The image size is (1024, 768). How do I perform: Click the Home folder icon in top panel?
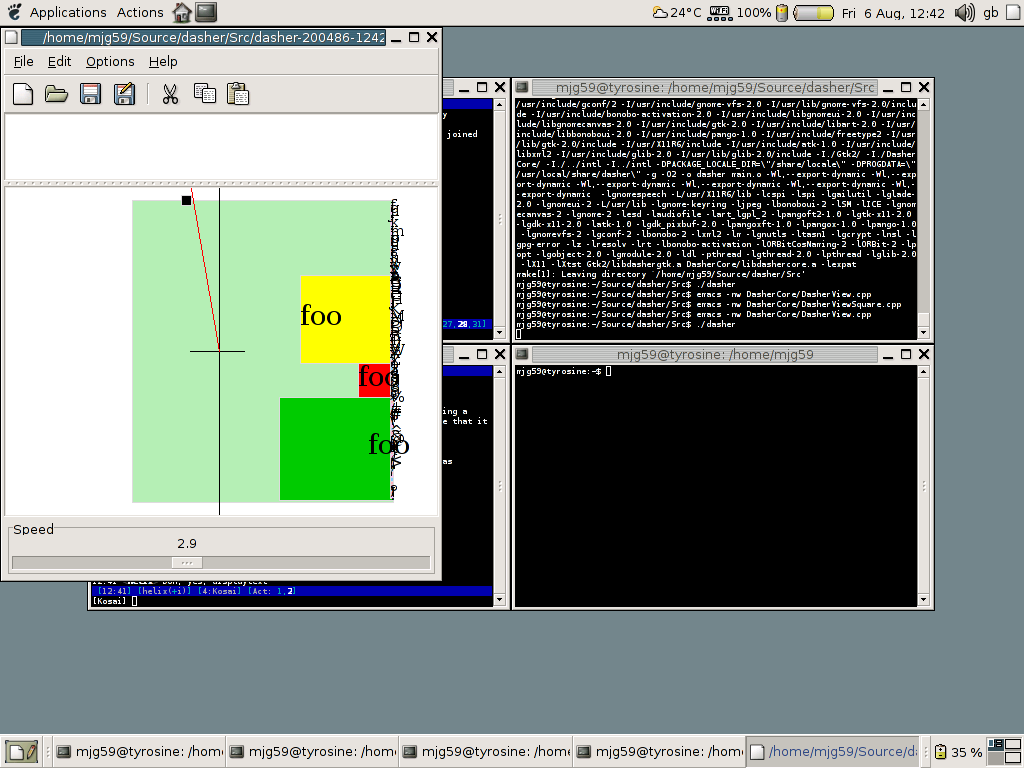point(182,12)
